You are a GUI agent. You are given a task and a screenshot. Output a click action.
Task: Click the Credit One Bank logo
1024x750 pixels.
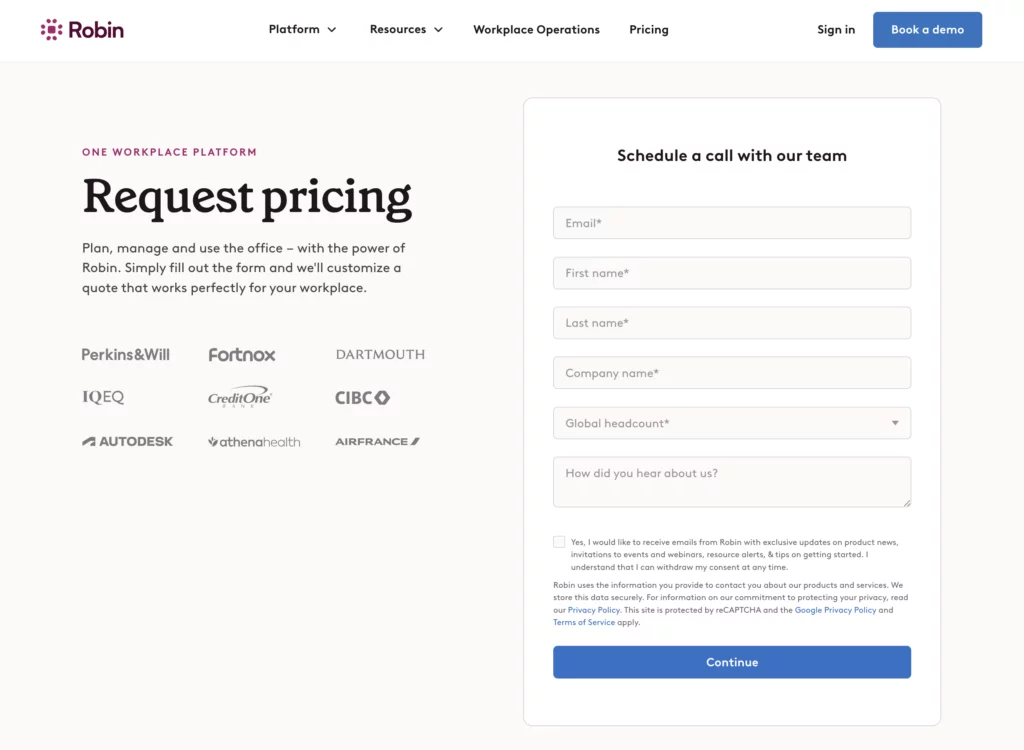240,397
